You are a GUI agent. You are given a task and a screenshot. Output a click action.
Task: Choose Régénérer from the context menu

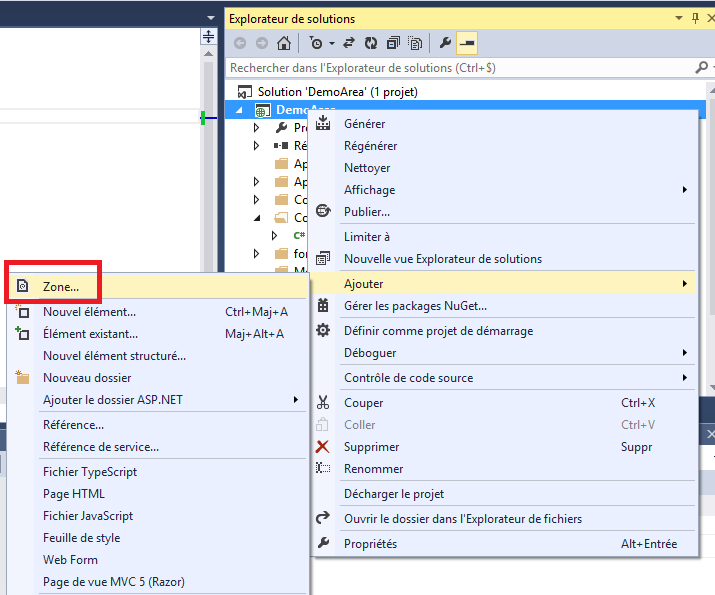(504, 146)
